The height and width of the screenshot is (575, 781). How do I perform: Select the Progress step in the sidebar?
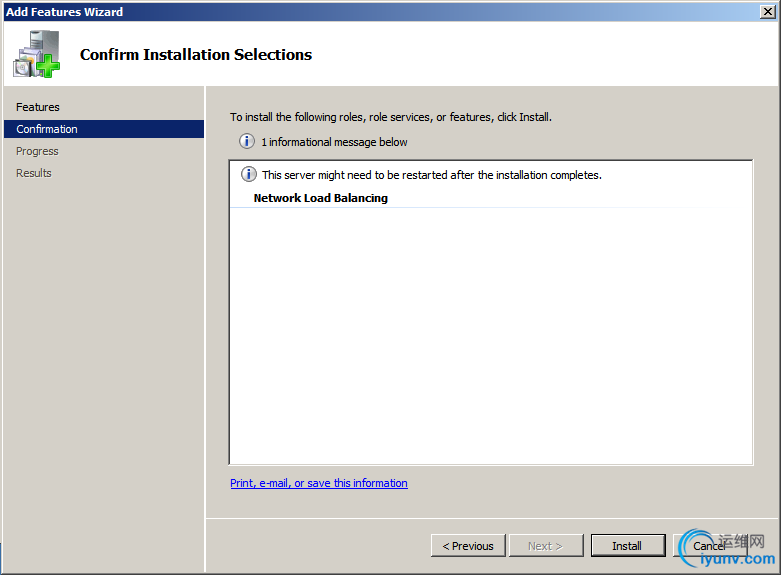[x=37, y=151]
